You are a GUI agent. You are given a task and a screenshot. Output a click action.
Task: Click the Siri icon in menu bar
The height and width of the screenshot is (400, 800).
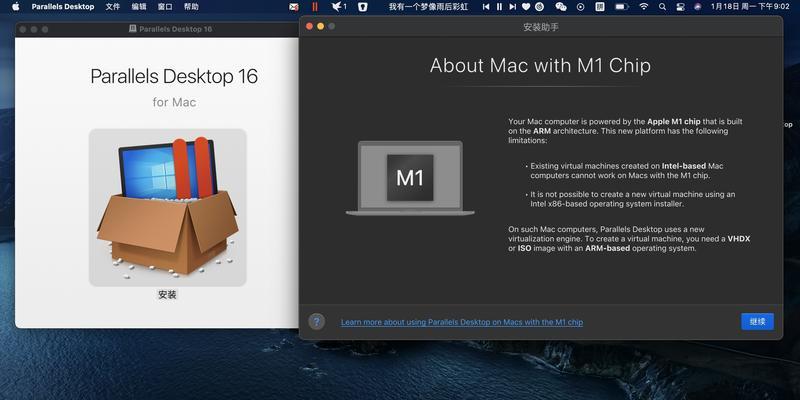(x=697, y=7)
